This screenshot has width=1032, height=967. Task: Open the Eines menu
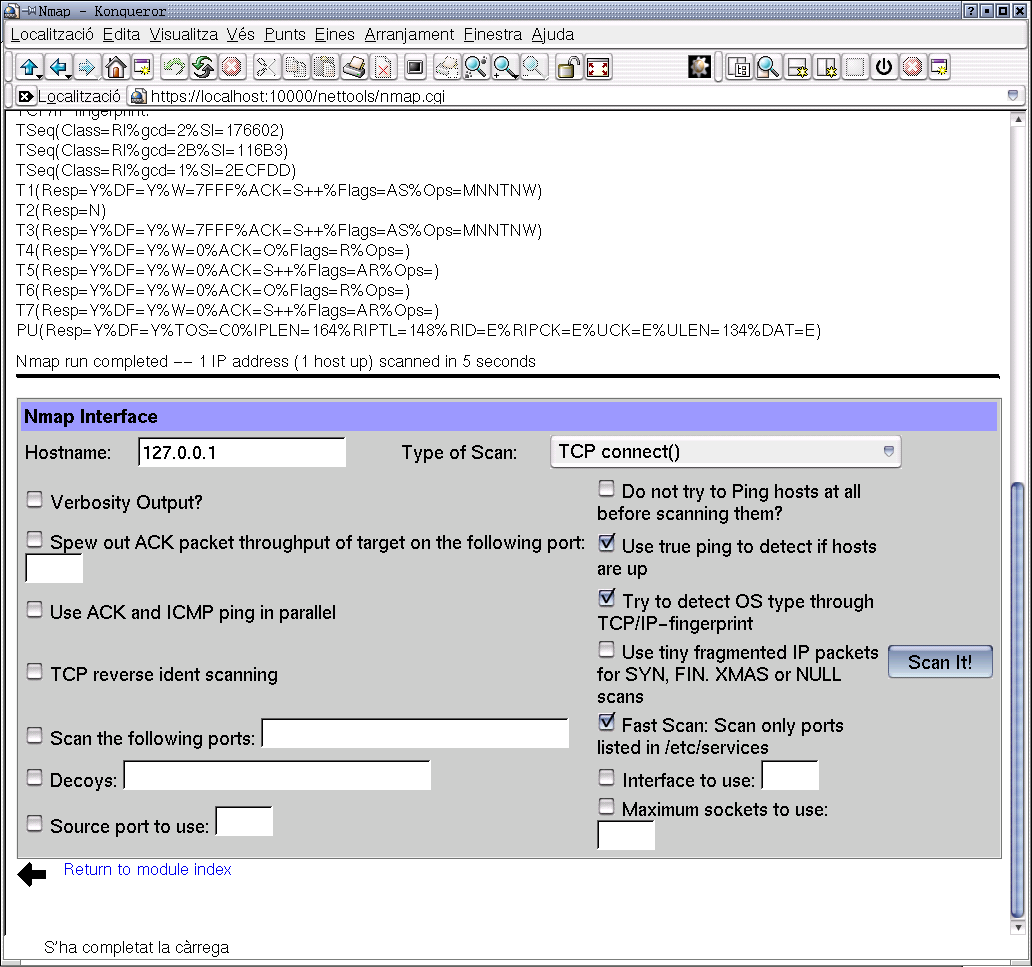334,34
